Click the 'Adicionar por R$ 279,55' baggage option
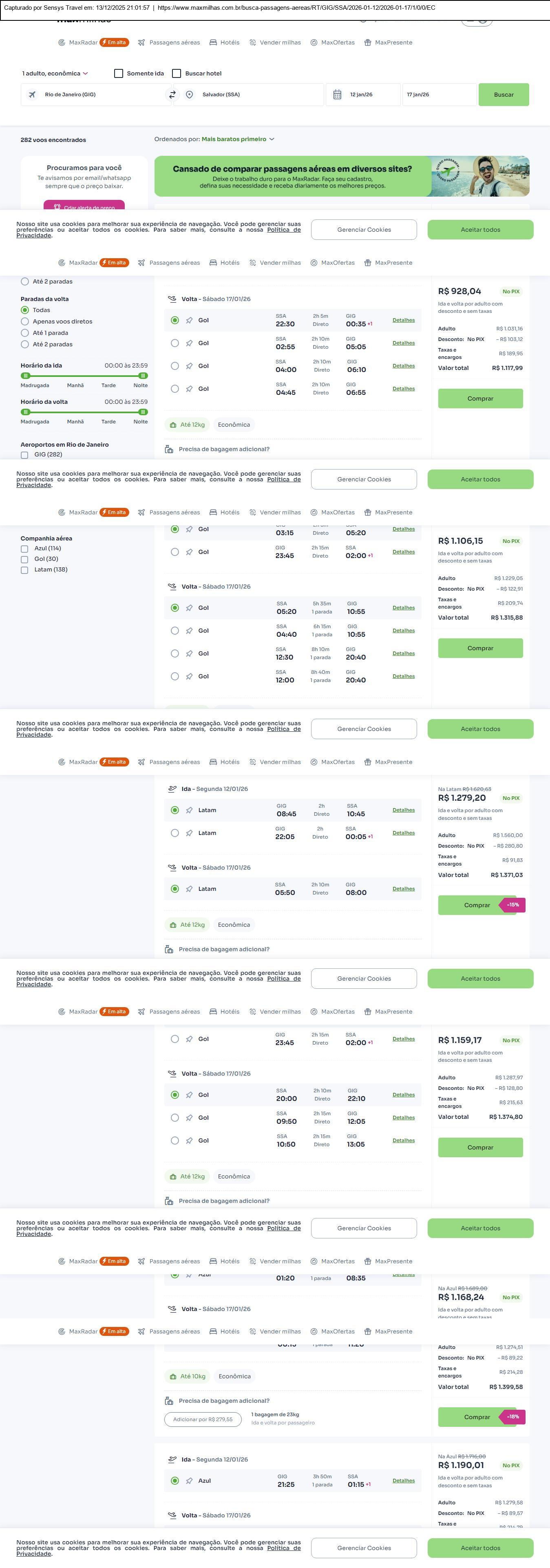 pyautogui.click(x=203, y=1419)
